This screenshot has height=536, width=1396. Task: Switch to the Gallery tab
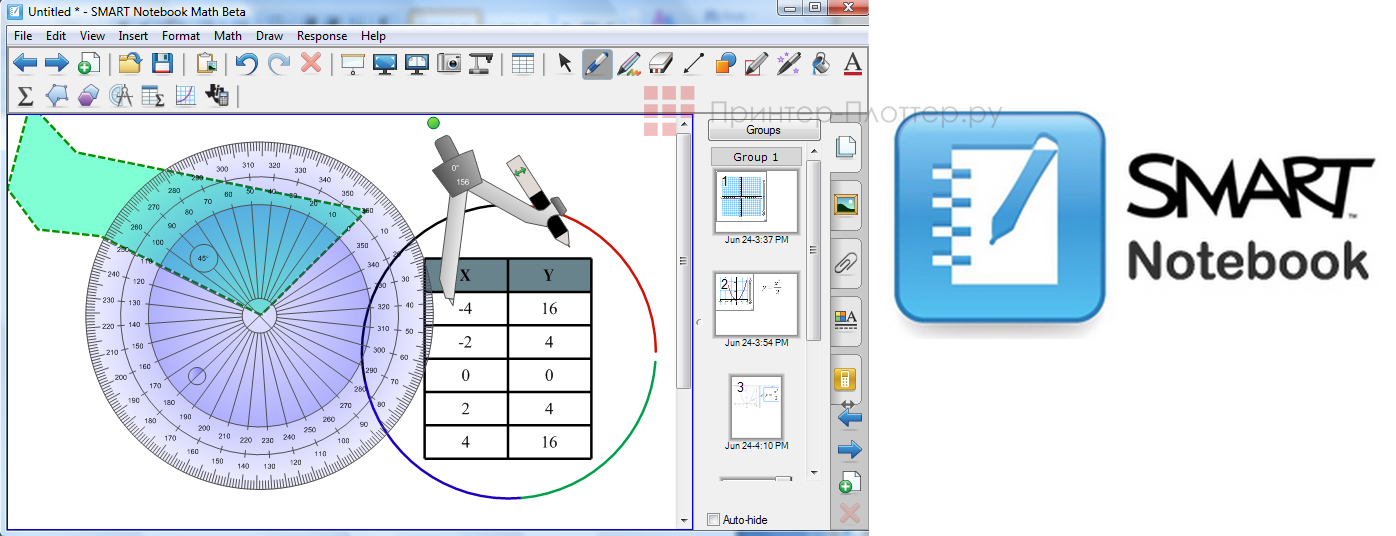click(x=846, y=205)
